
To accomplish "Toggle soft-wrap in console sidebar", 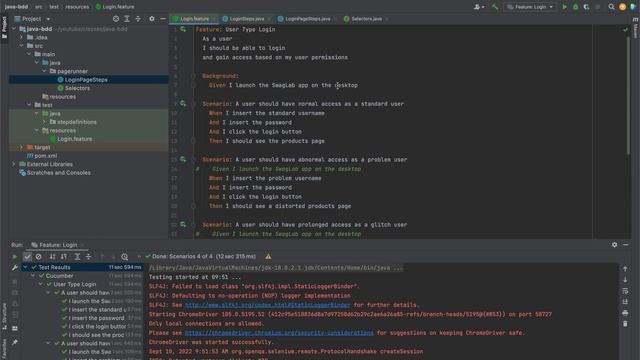I will point(625,291).
